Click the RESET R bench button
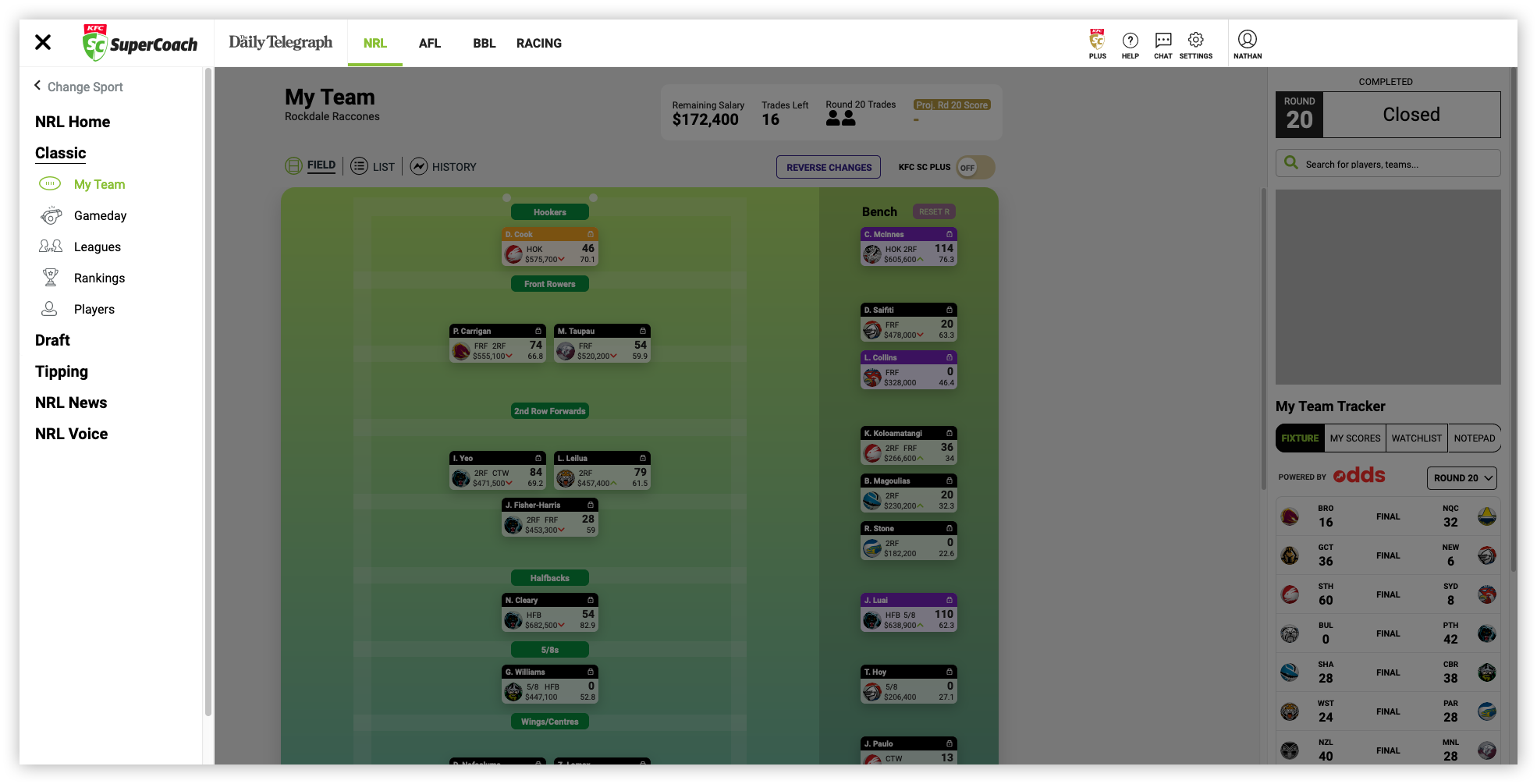This screenshot has height=784, width=1537. point(934,211)
